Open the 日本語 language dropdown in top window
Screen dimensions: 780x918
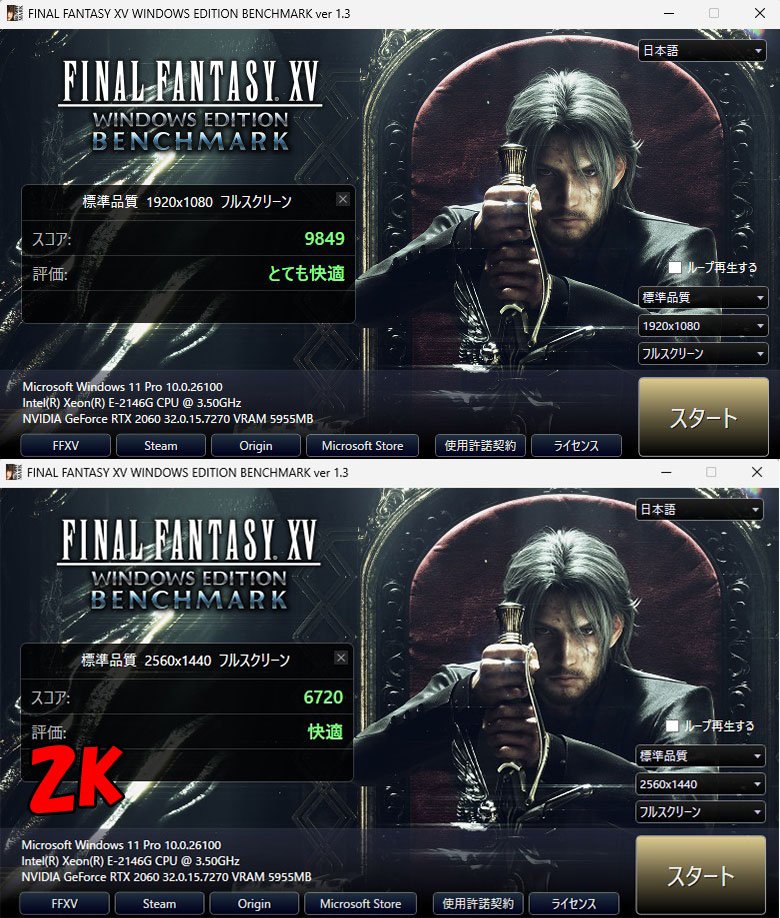coord(702,51)
